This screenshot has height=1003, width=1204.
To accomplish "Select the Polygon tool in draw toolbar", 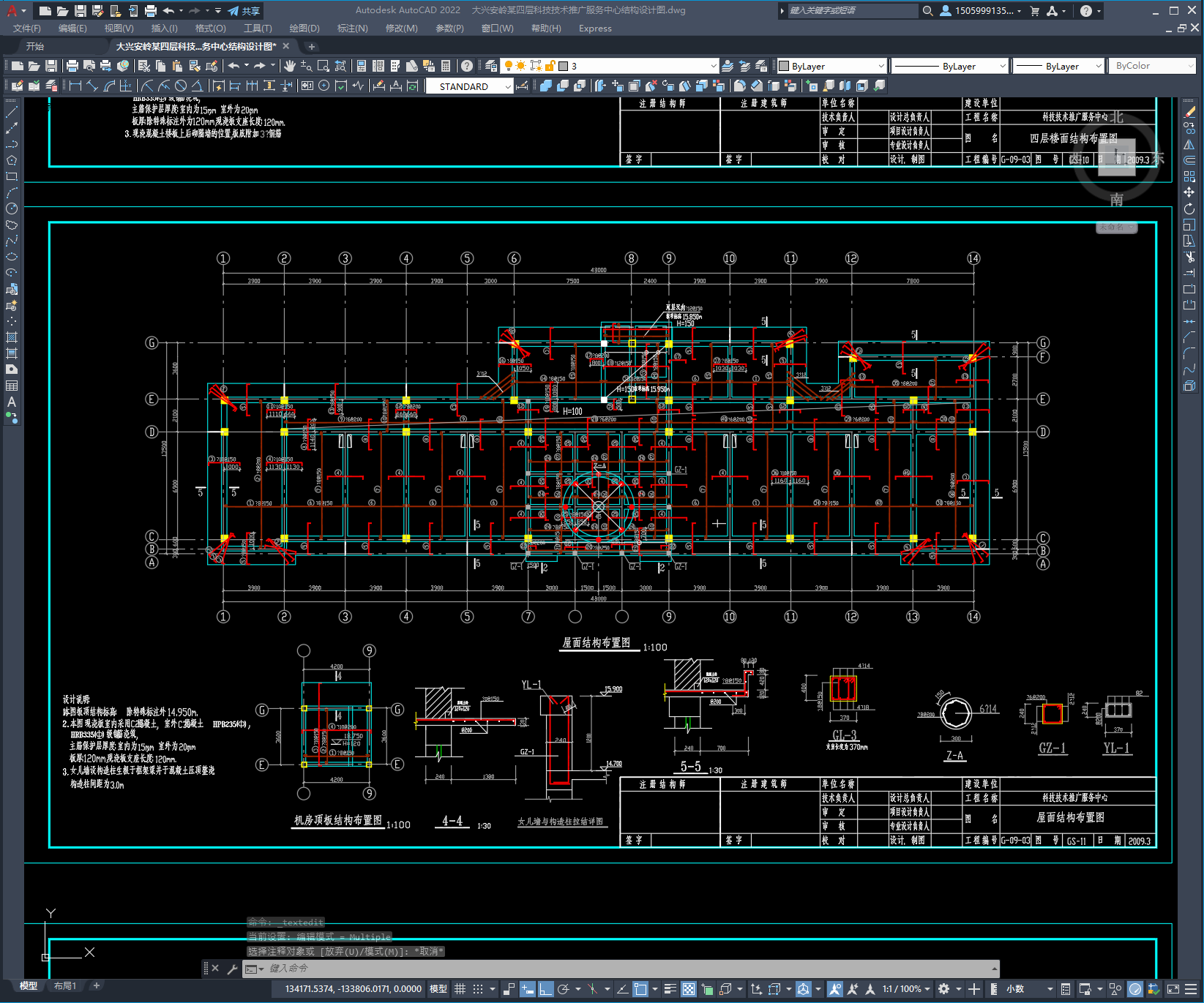I will pos(12,160).
